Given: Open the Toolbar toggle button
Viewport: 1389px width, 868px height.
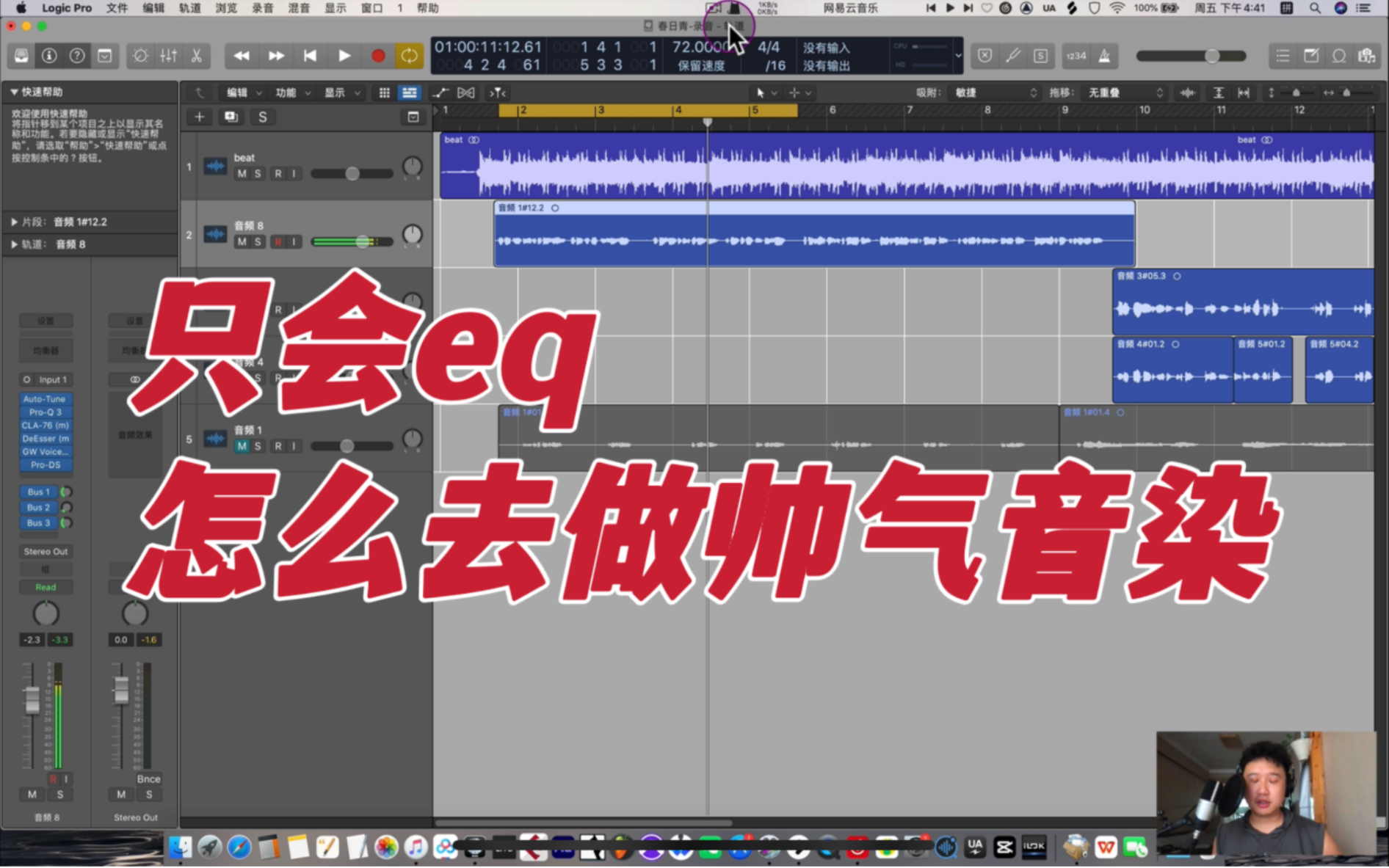Looking at the screenshot, I should point(105,56).
